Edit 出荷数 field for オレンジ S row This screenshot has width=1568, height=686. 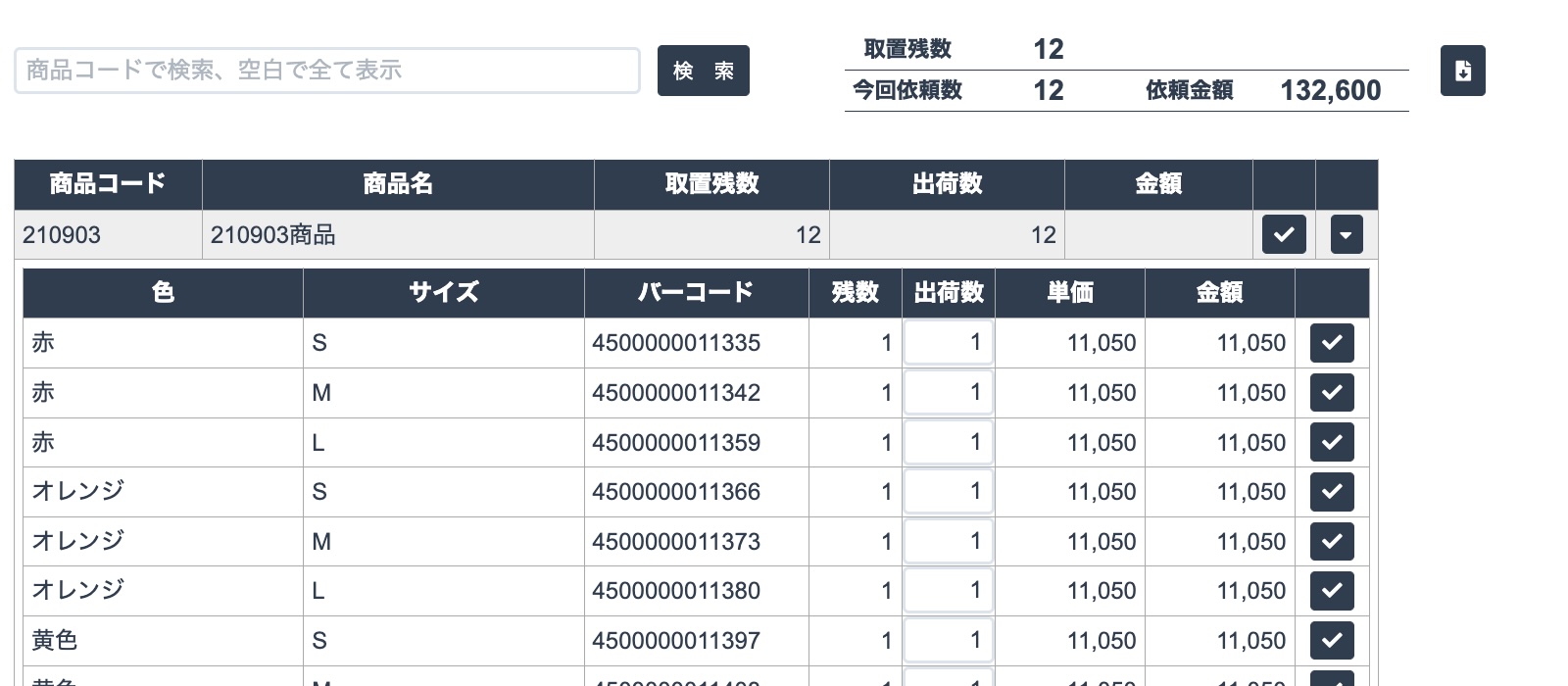(949, 491)
